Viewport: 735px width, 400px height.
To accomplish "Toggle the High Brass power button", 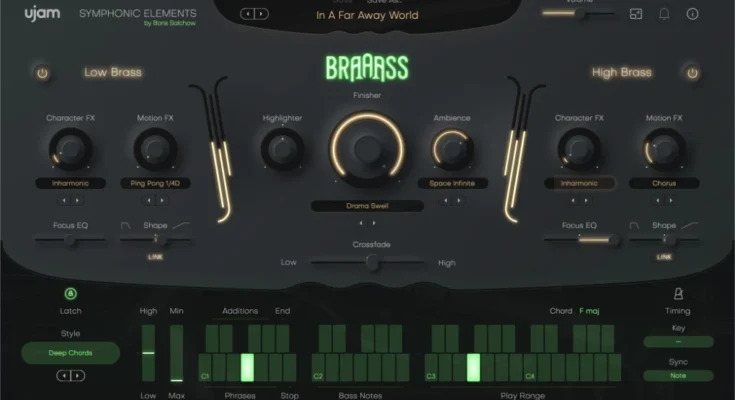I will click(692, 73).
